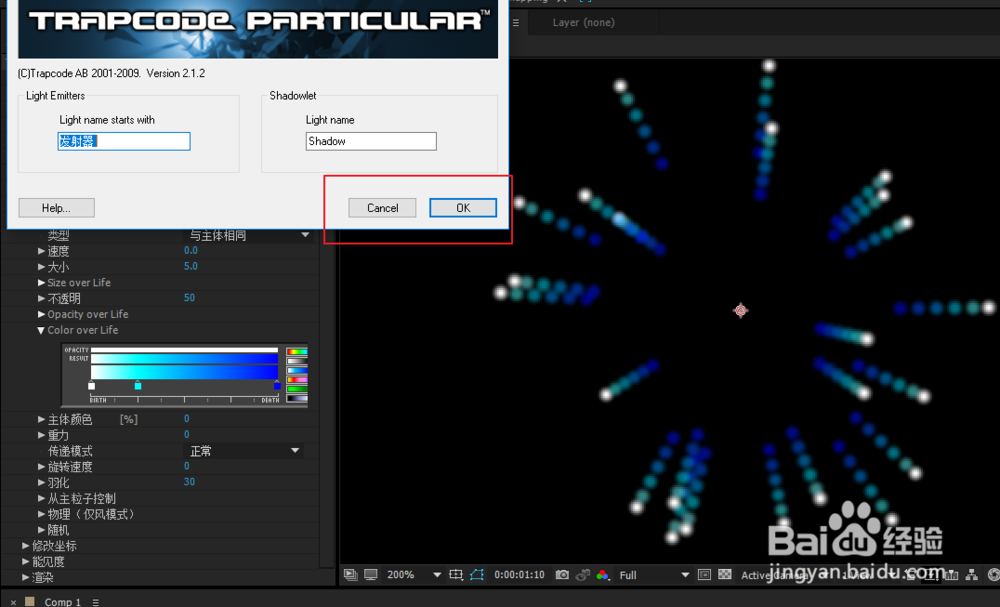Select the white gradient color stop
Screen dimensions: 1000x607
click(x=91, y=385)
